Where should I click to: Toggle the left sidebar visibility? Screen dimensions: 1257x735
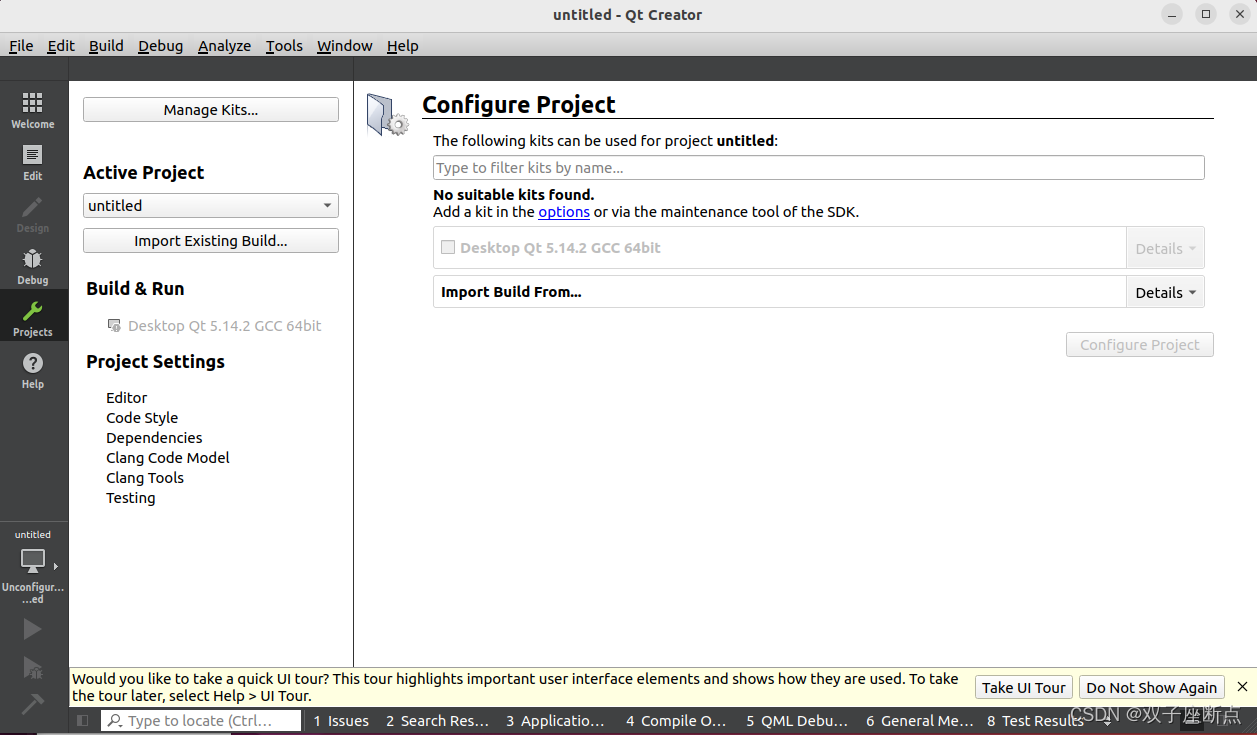click(x=83, y=720)
